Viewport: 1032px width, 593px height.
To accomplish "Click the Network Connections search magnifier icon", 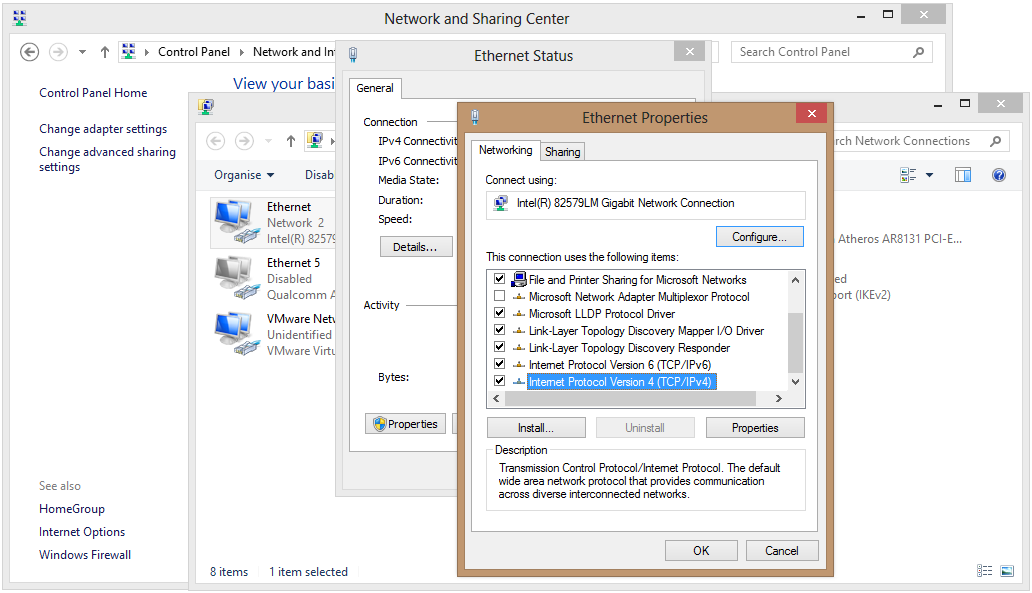I will pos(996,141).
